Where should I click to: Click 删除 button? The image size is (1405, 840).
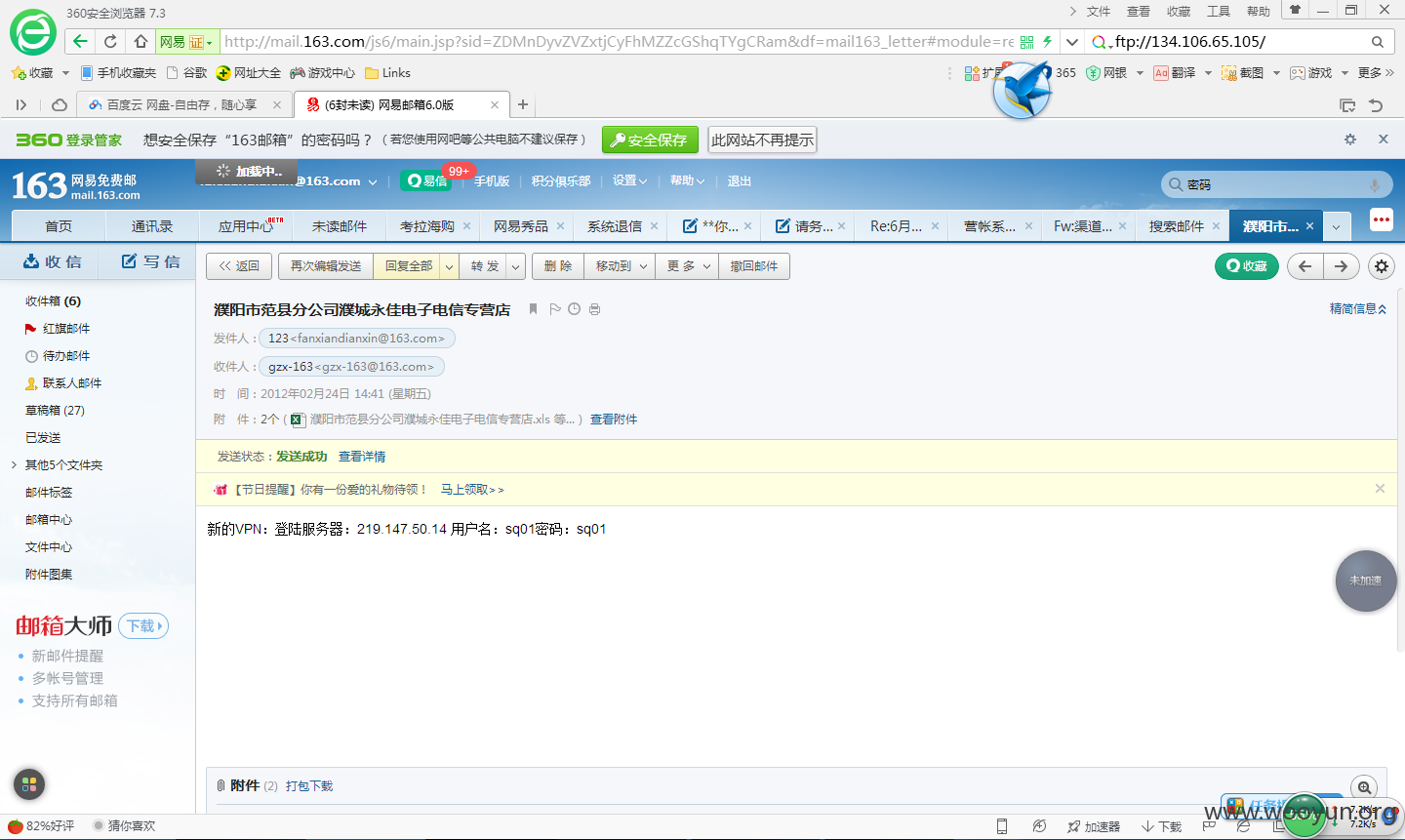pos(558,266)
